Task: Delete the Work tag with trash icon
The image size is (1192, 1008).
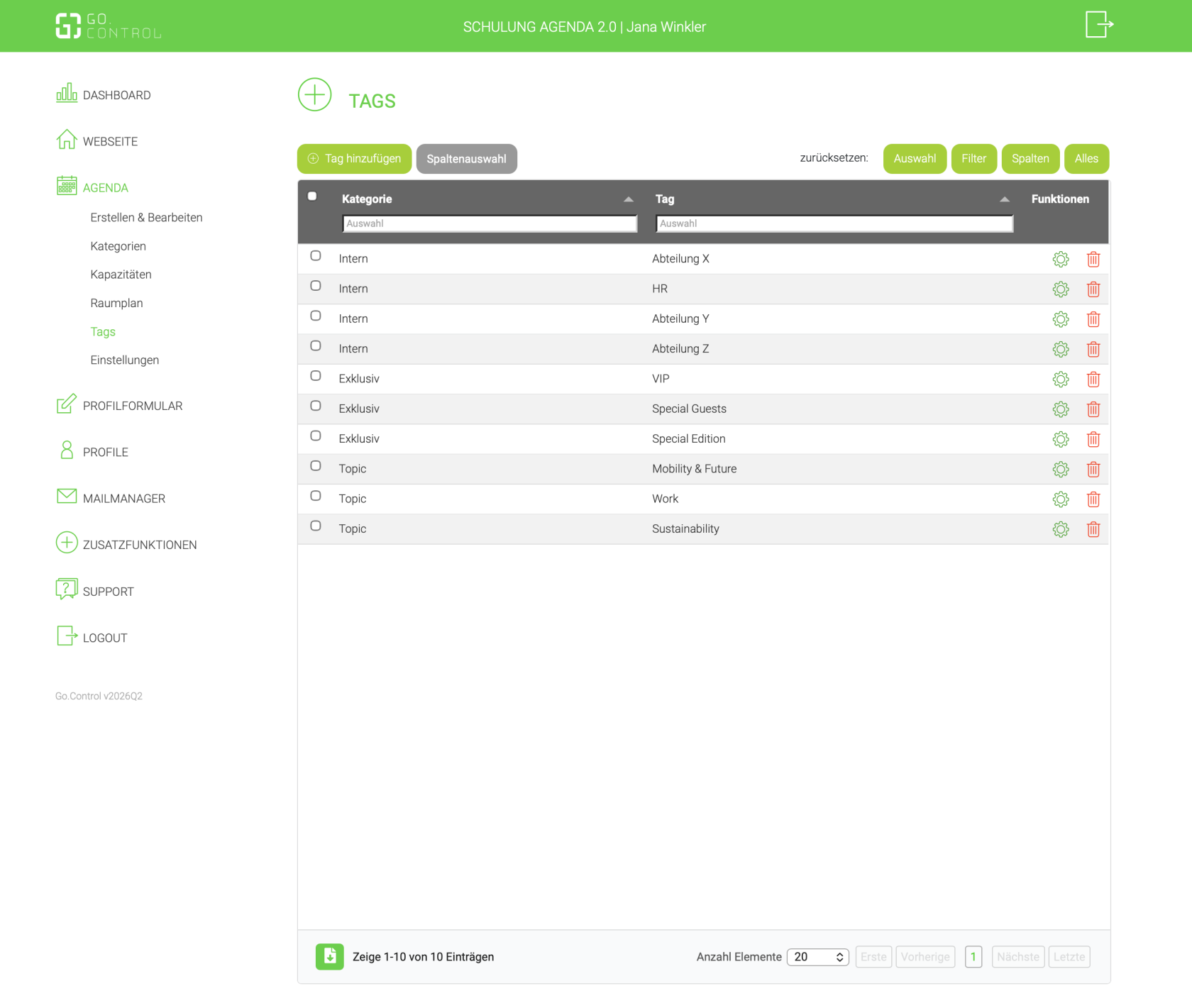Action: [1093, 499]
